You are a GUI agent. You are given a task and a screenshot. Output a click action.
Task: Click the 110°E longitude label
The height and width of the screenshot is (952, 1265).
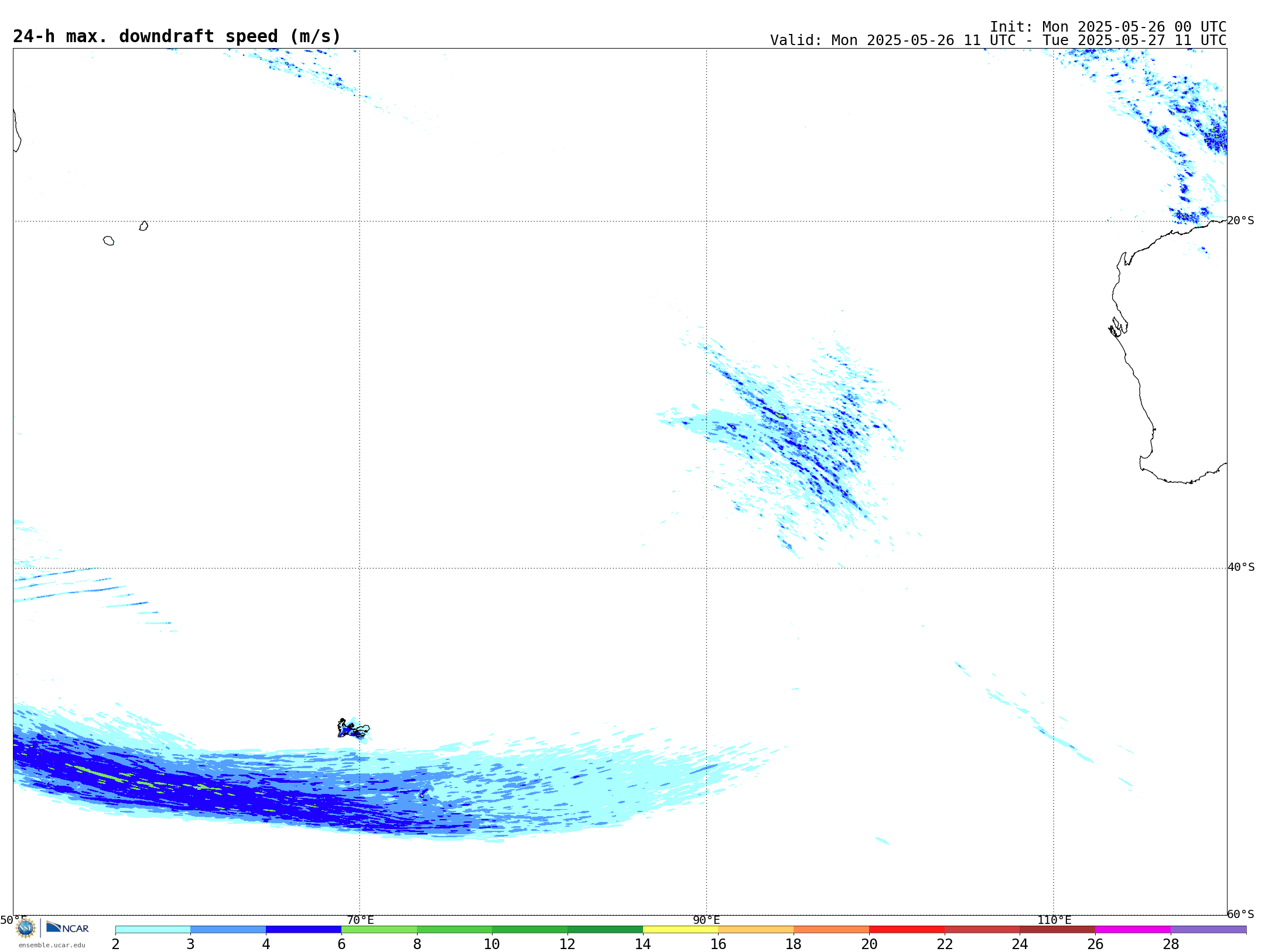pos(1054,920)
